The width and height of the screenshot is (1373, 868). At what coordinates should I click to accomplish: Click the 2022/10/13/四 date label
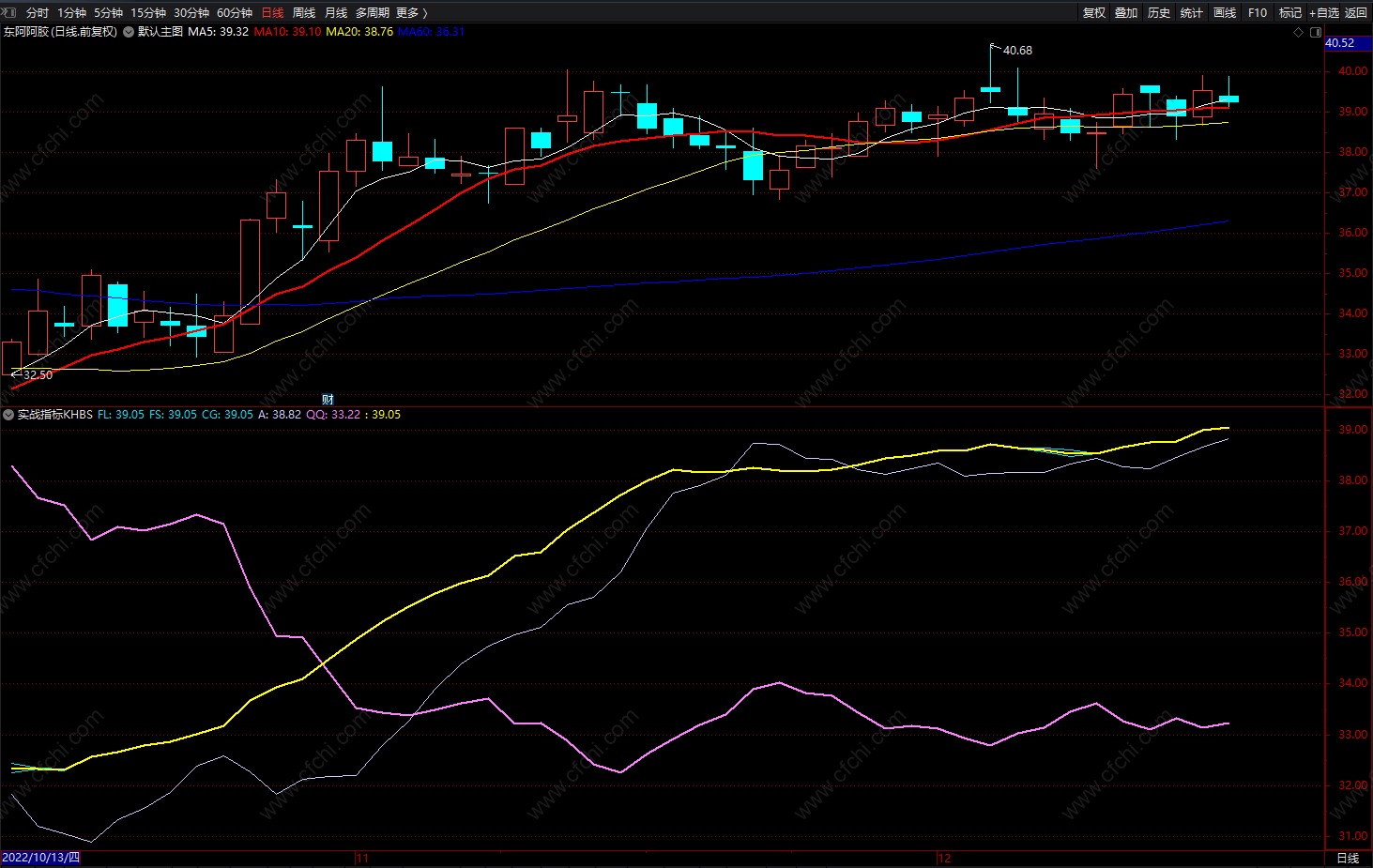tap(40, 858)
